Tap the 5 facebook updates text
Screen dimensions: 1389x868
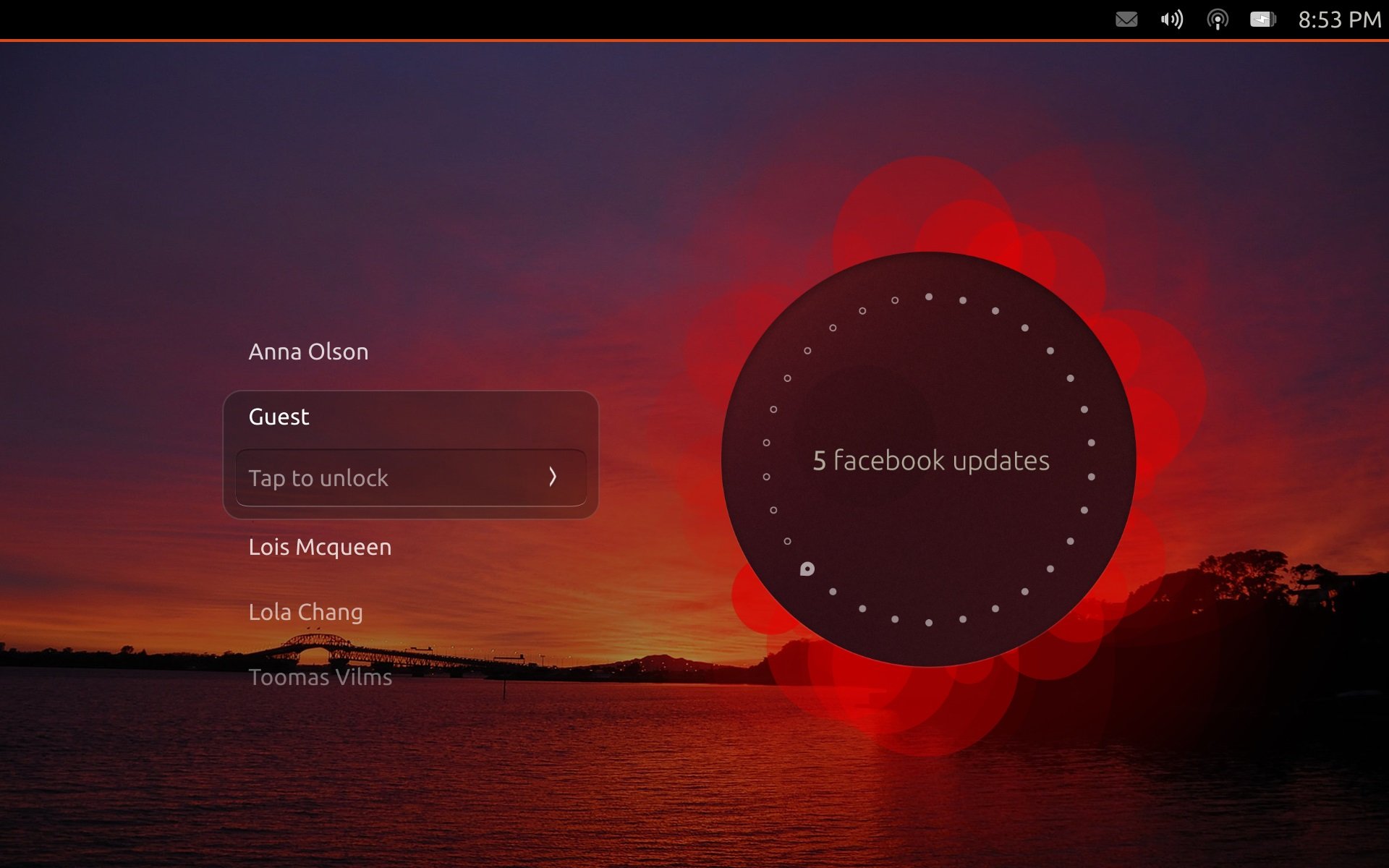coord(930,461)
